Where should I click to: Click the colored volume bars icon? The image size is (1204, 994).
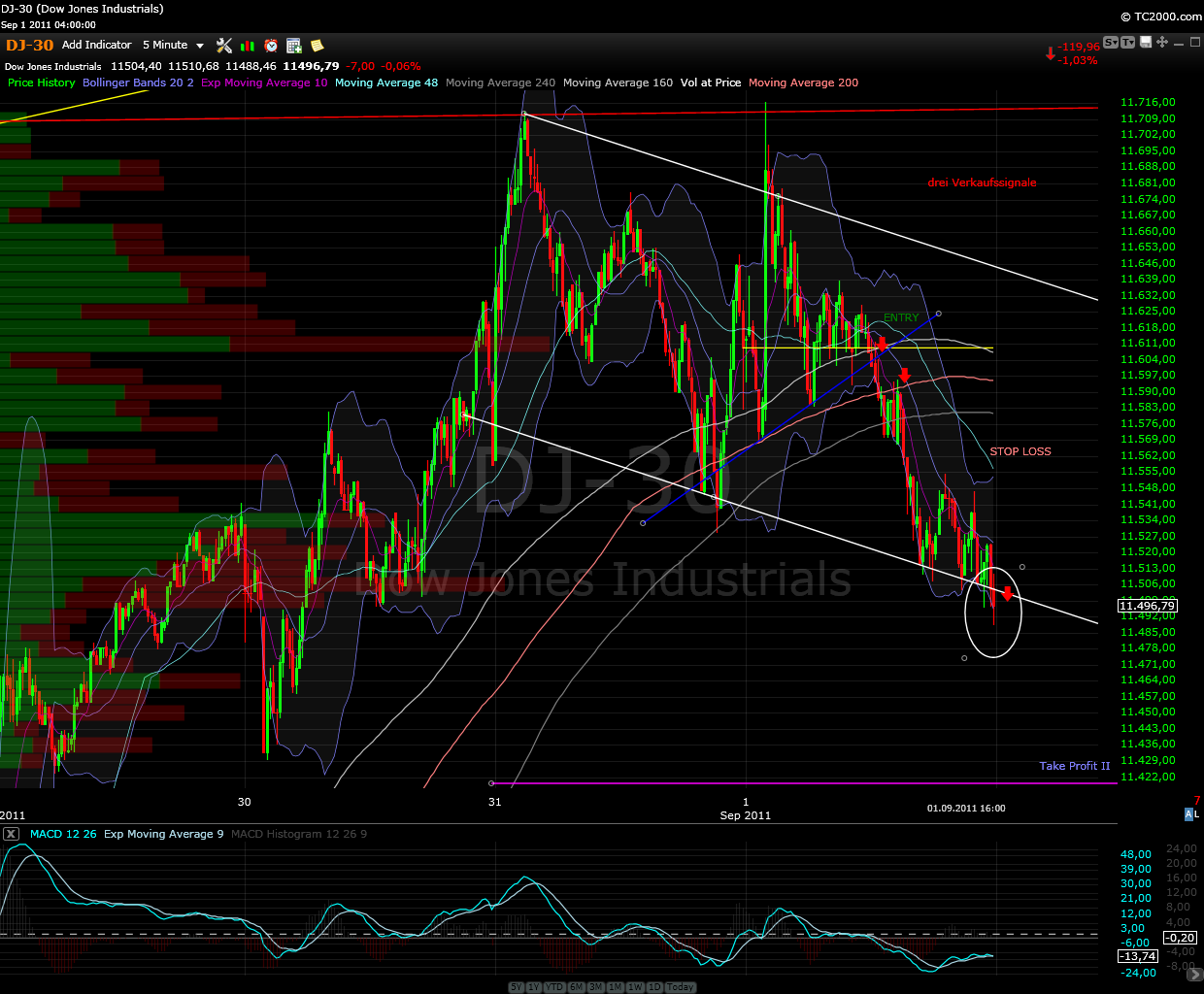click(x=248, y=46)
